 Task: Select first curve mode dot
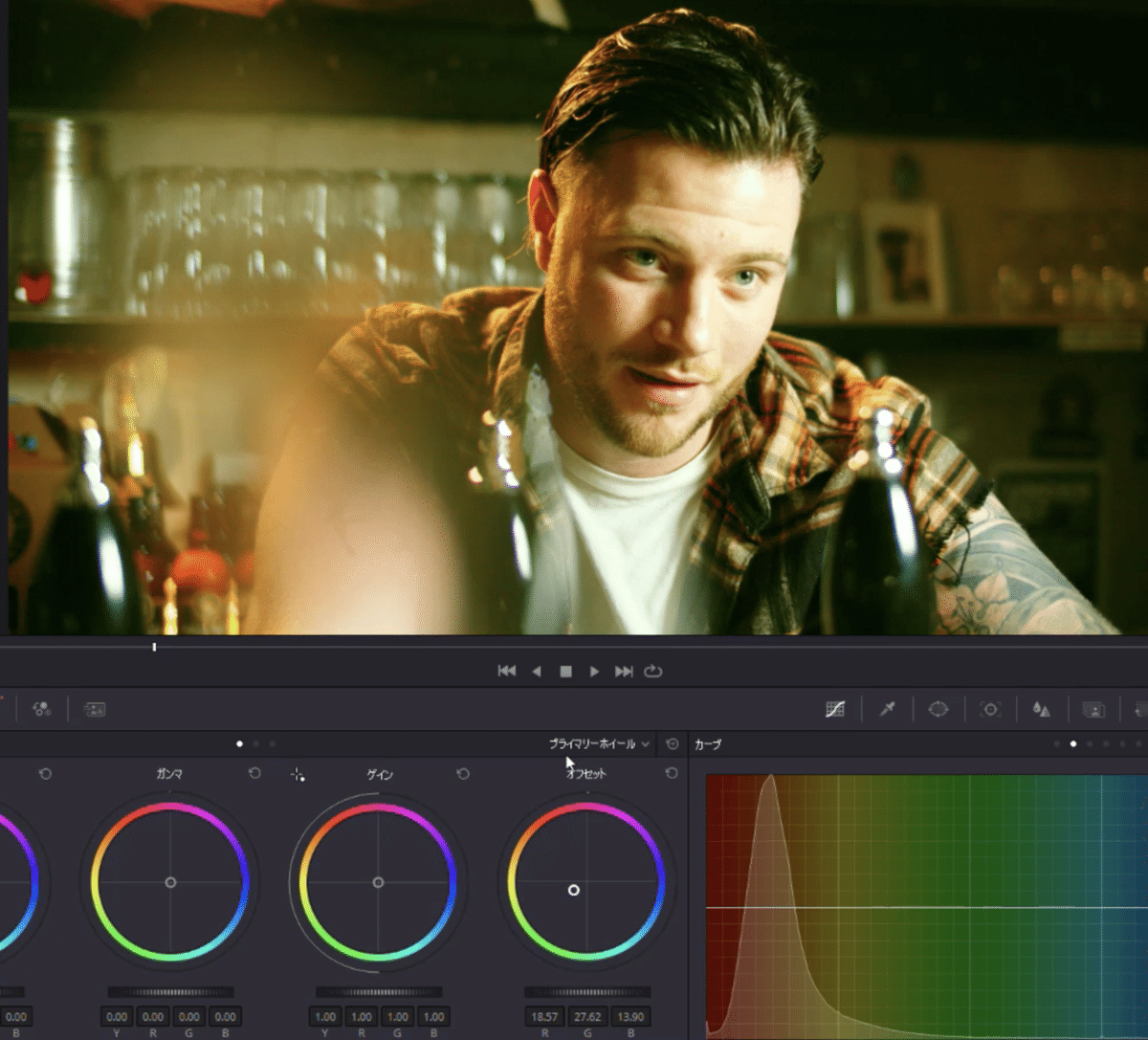(x=1057, y=743)
